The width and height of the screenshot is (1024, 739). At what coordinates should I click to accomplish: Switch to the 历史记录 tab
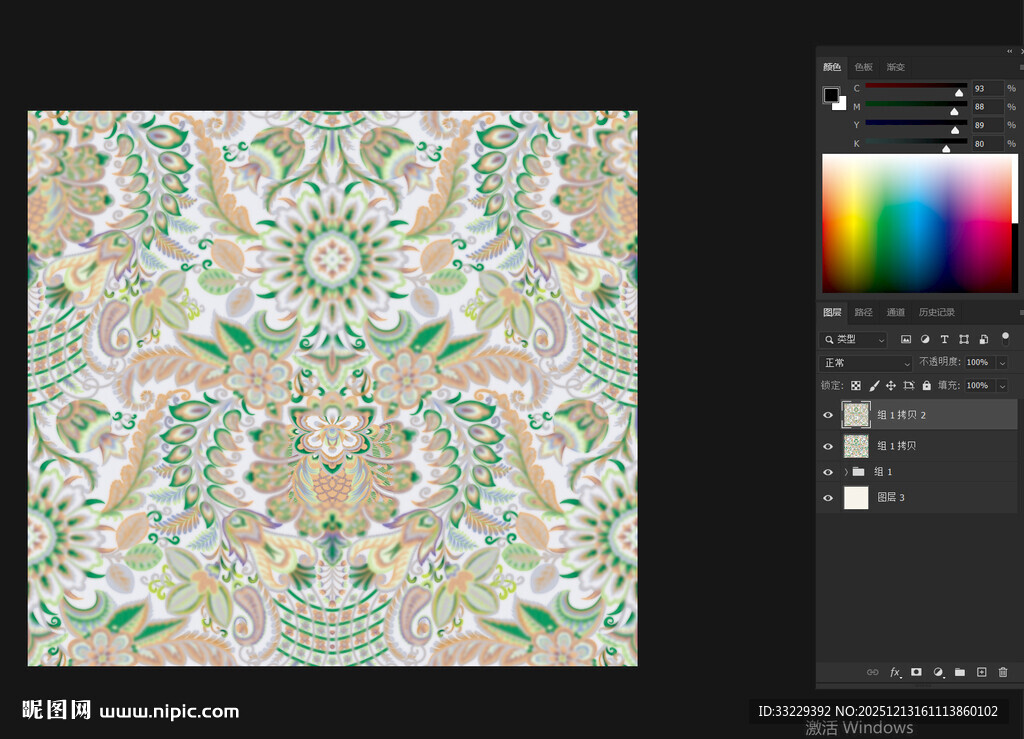[x=937, y=312]
